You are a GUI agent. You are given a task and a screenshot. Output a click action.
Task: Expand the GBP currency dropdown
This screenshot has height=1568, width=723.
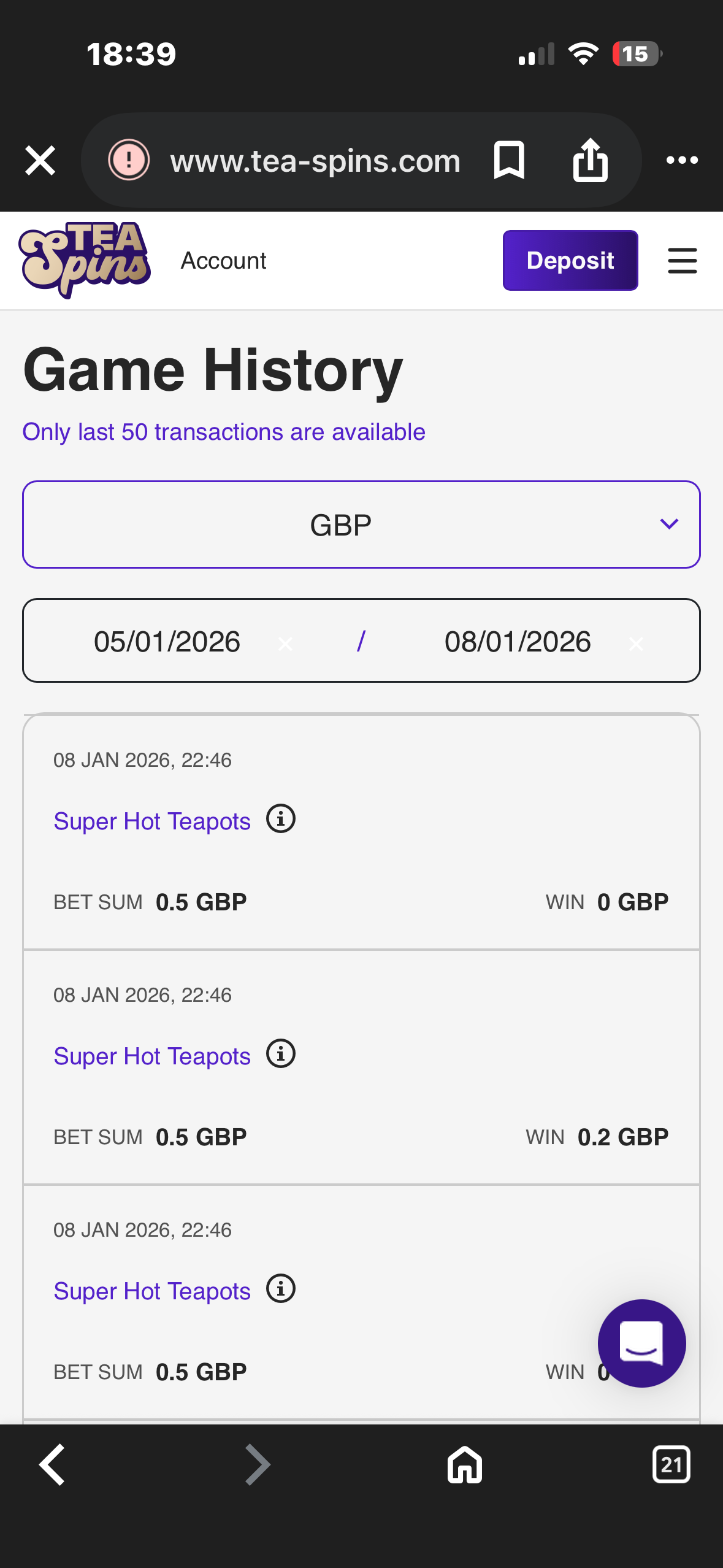point(341,525)
